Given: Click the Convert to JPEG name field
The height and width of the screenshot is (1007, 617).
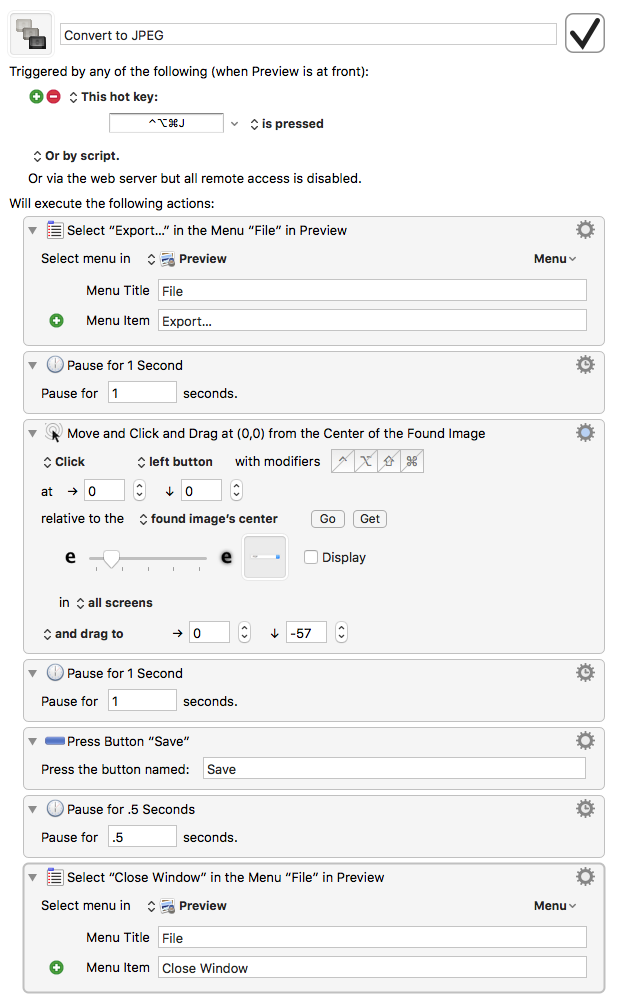Looking at the screenshot, I should pyautogui.click(x=307, y=35).
